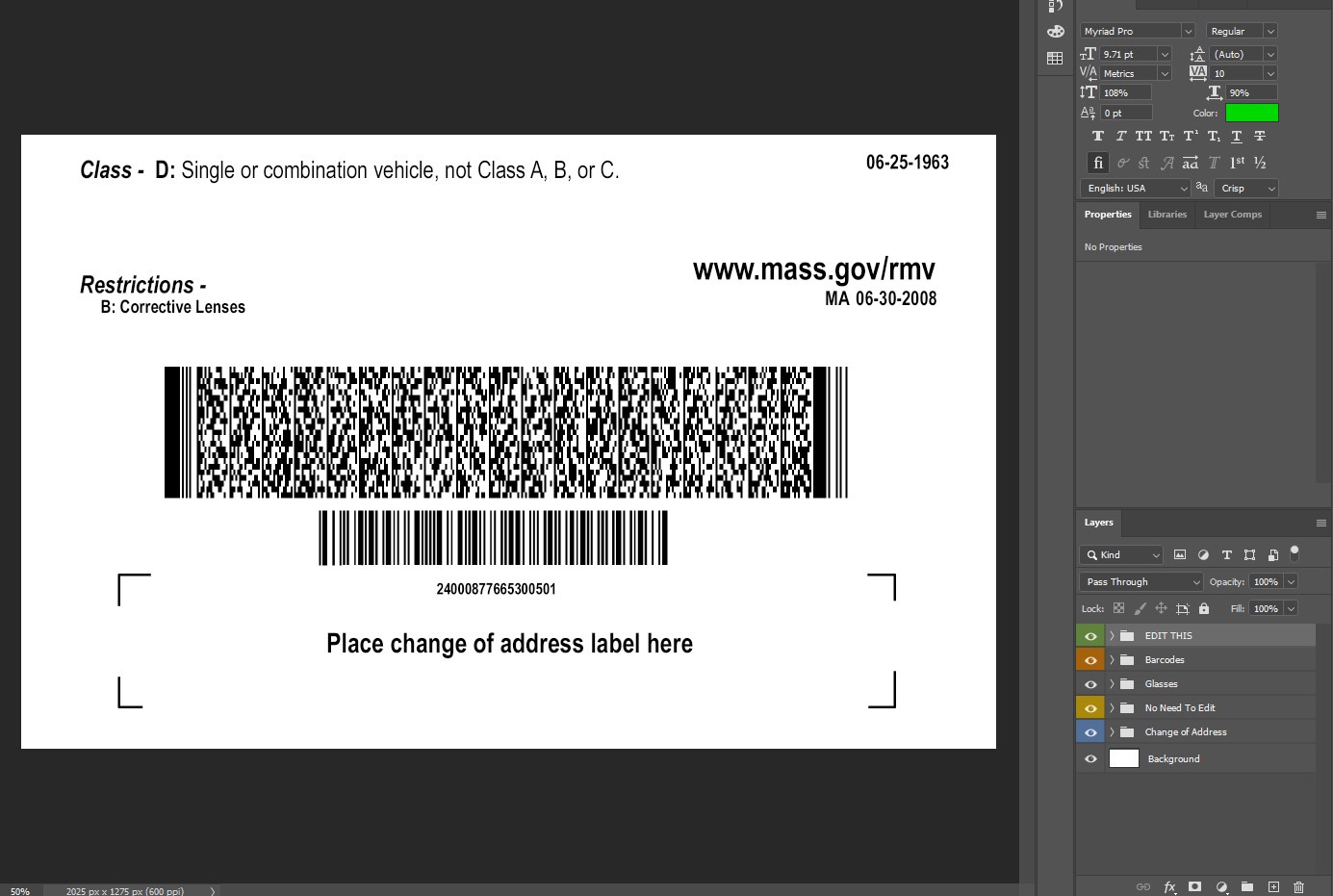This screenshot has width=1333, height=896.
Task: Create a new layer
Action: click(1273, 886)
